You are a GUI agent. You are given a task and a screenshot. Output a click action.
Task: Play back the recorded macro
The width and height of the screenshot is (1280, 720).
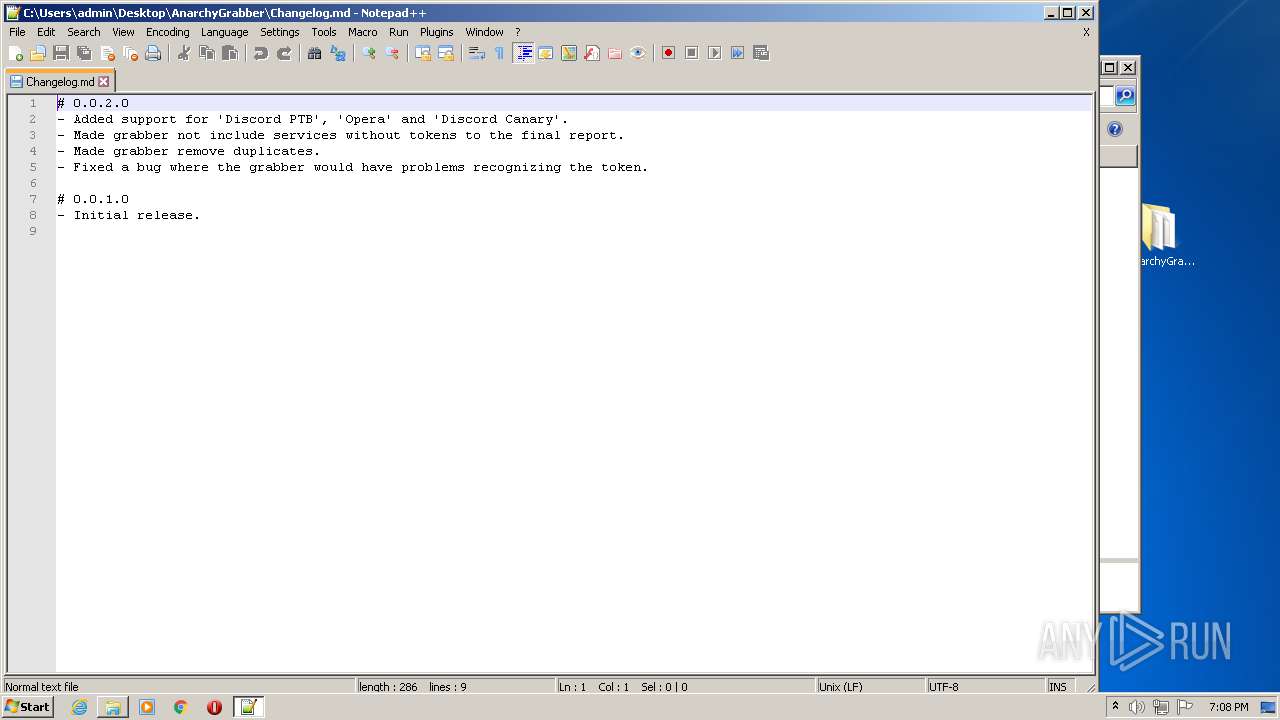pyautogui.click(x=715, y=53)
